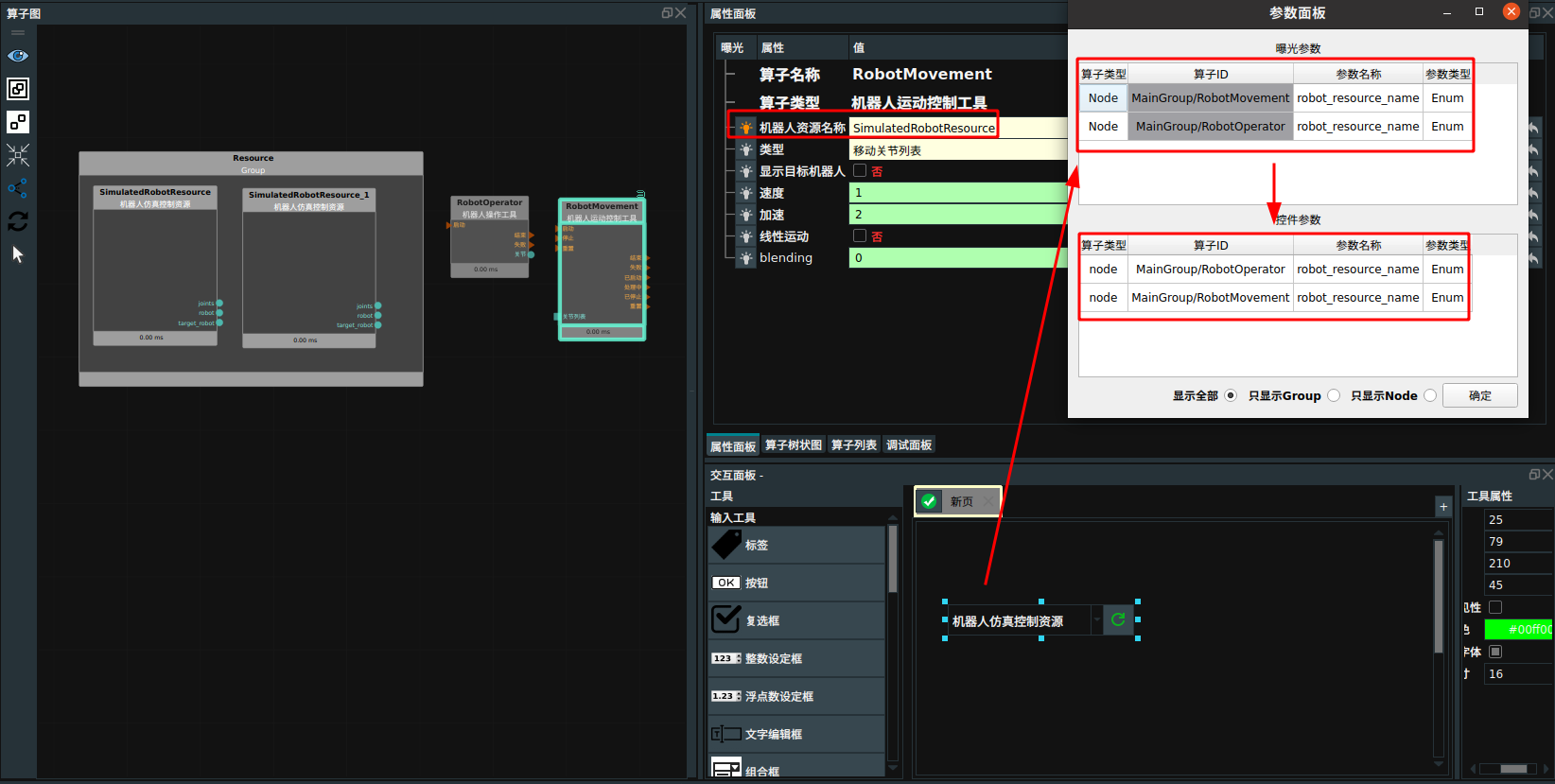Toggle exposure bulb for 显示目标机器人
Image resolution: width=1555 pixels, height=784 pixels.
(746, 171)
